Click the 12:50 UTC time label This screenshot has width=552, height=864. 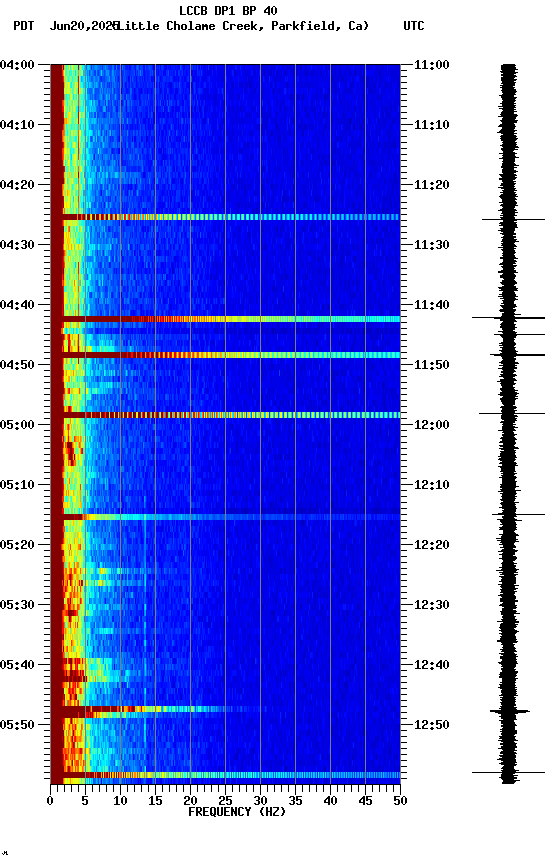(x=432, y=725)
